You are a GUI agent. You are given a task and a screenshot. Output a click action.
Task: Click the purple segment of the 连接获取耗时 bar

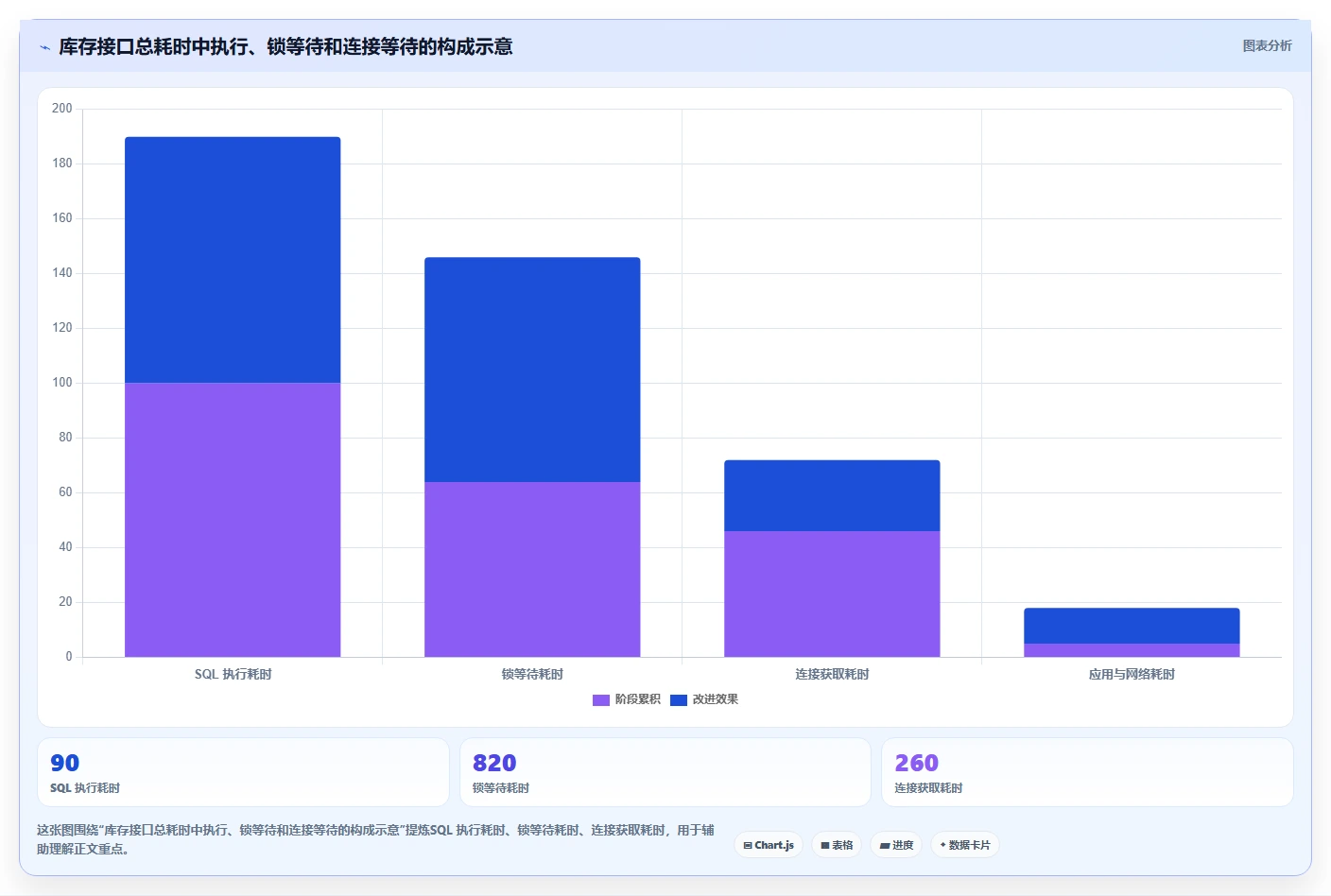(x=832, y=594)
